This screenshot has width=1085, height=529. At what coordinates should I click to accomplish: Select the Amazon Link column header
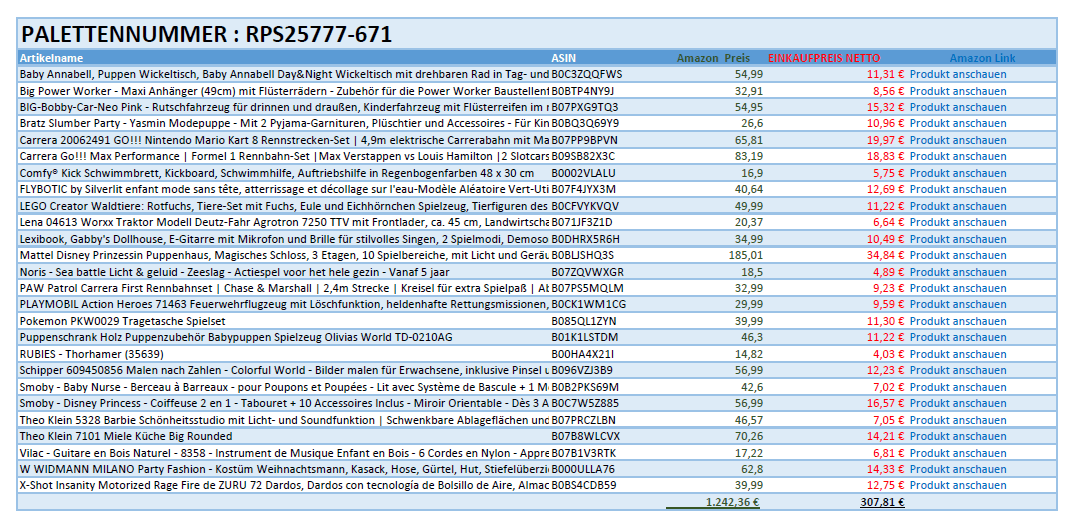(982, 58)
